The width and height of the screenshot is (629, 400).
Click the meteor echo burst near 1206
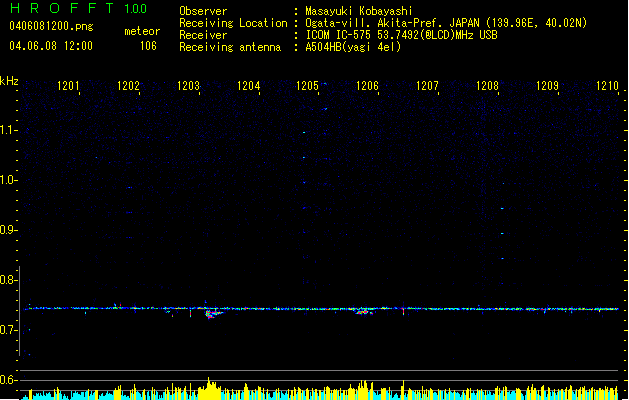click(363, 311)
